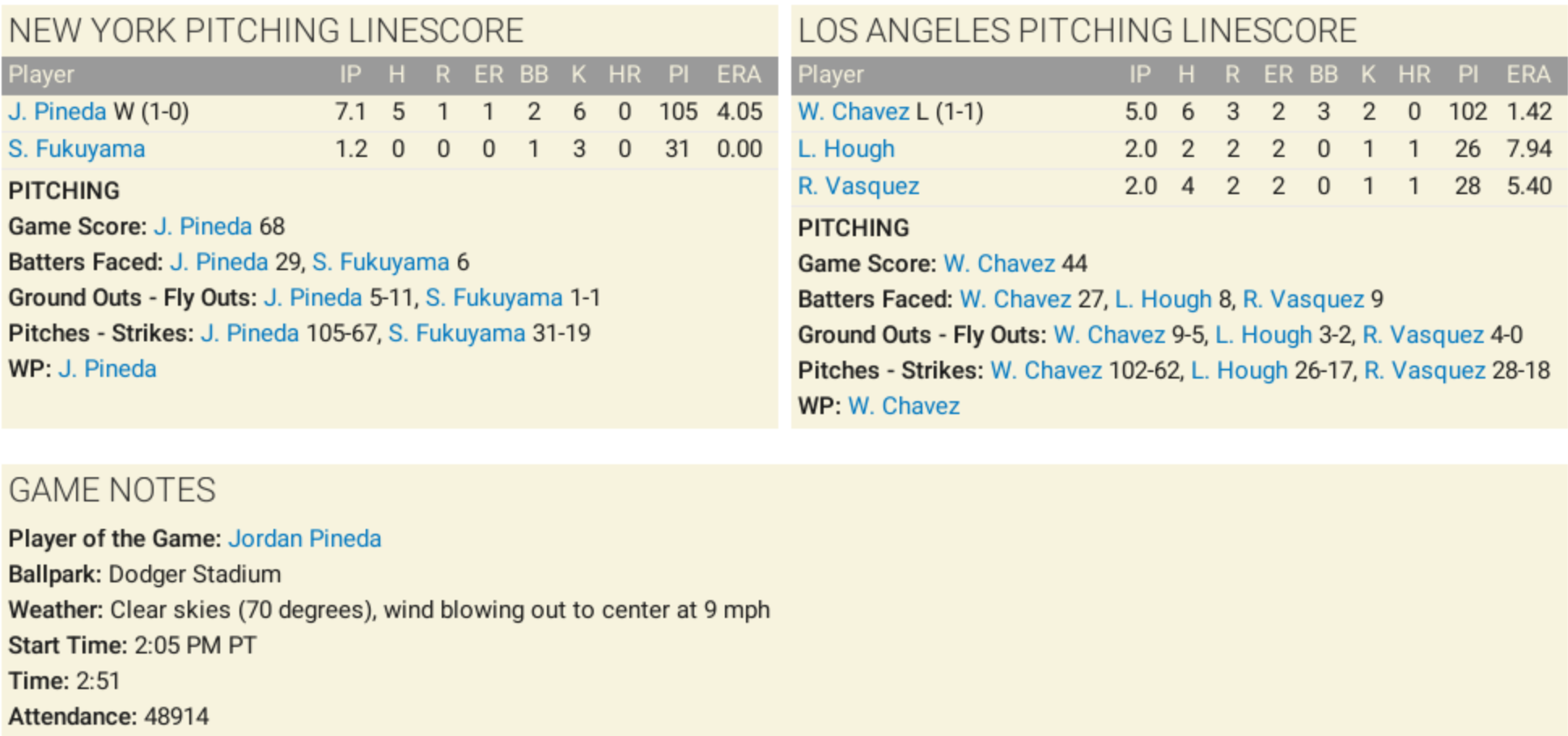Select L. Hough in Pitches - Strikes line
Image resolution: width=1568 pixels, height=736 pixels.
(x=1239, y=370)
